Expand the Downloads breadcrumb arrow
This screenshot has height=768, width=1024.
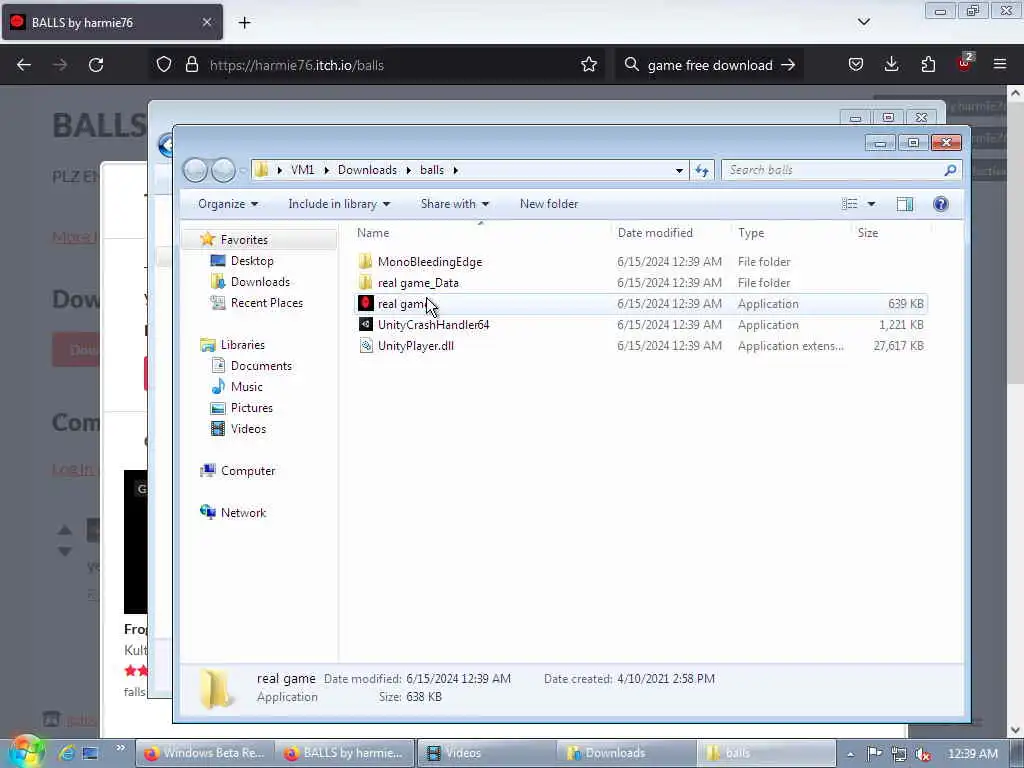click(x=409, y=170)
